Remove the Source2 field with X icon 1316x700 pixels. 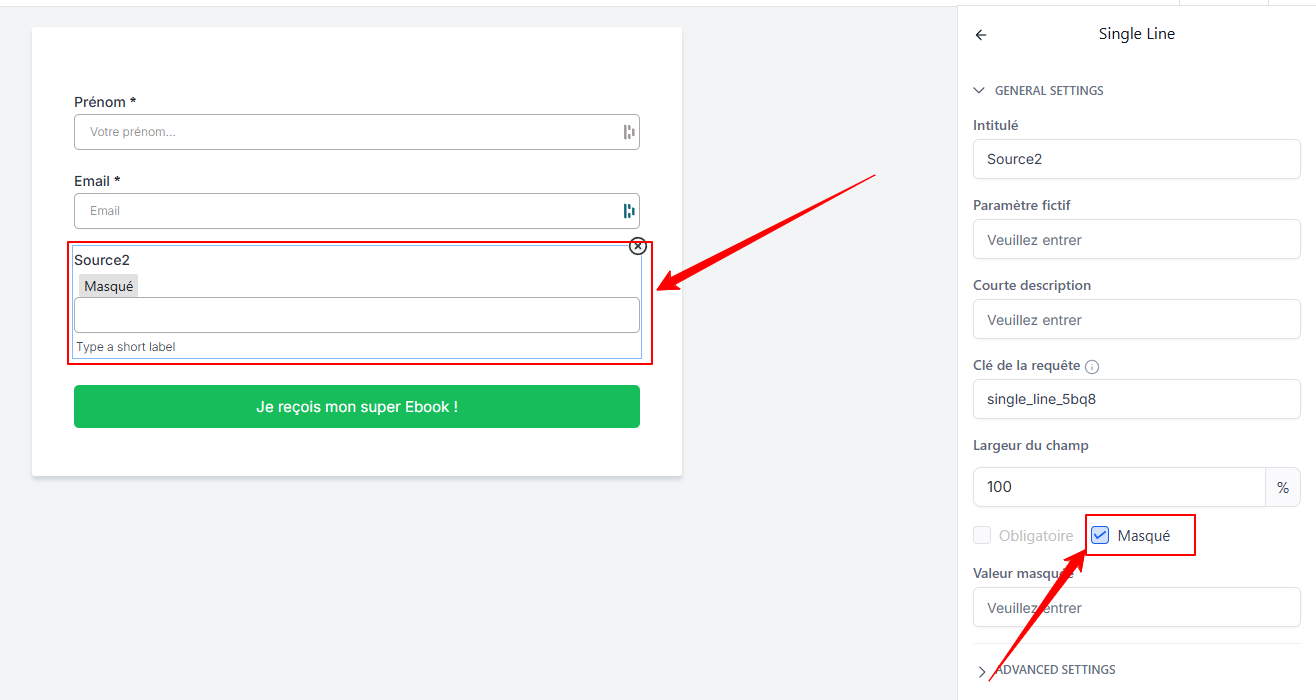click(638, 246)
